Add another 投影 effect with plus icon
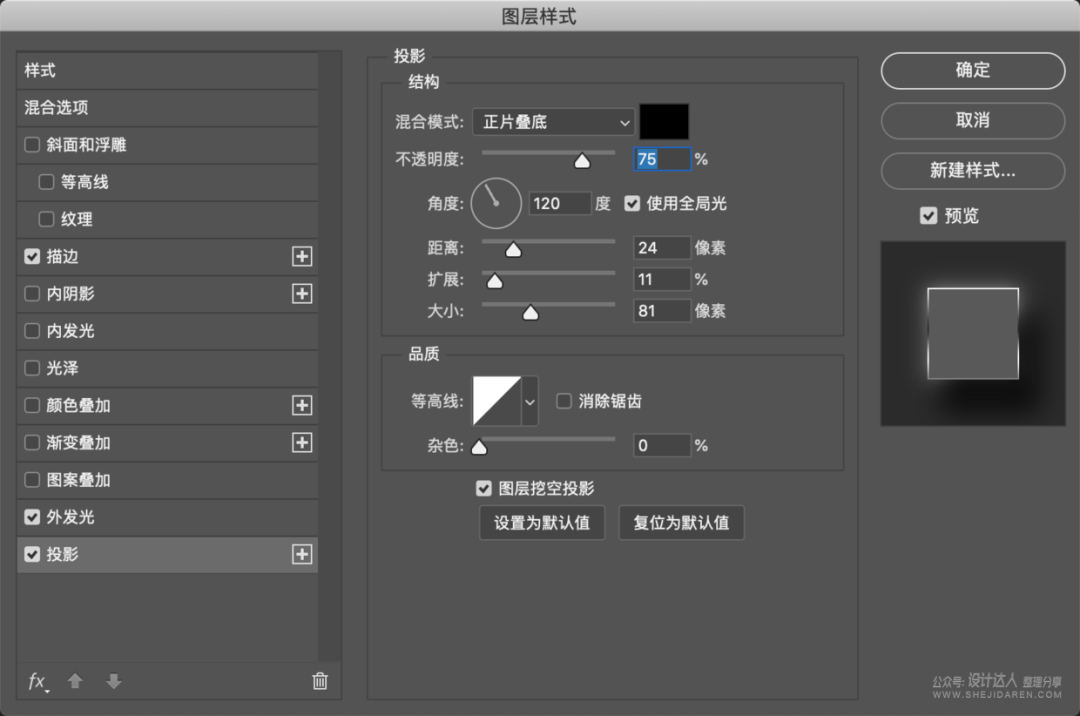 click(x=302, y=554)
